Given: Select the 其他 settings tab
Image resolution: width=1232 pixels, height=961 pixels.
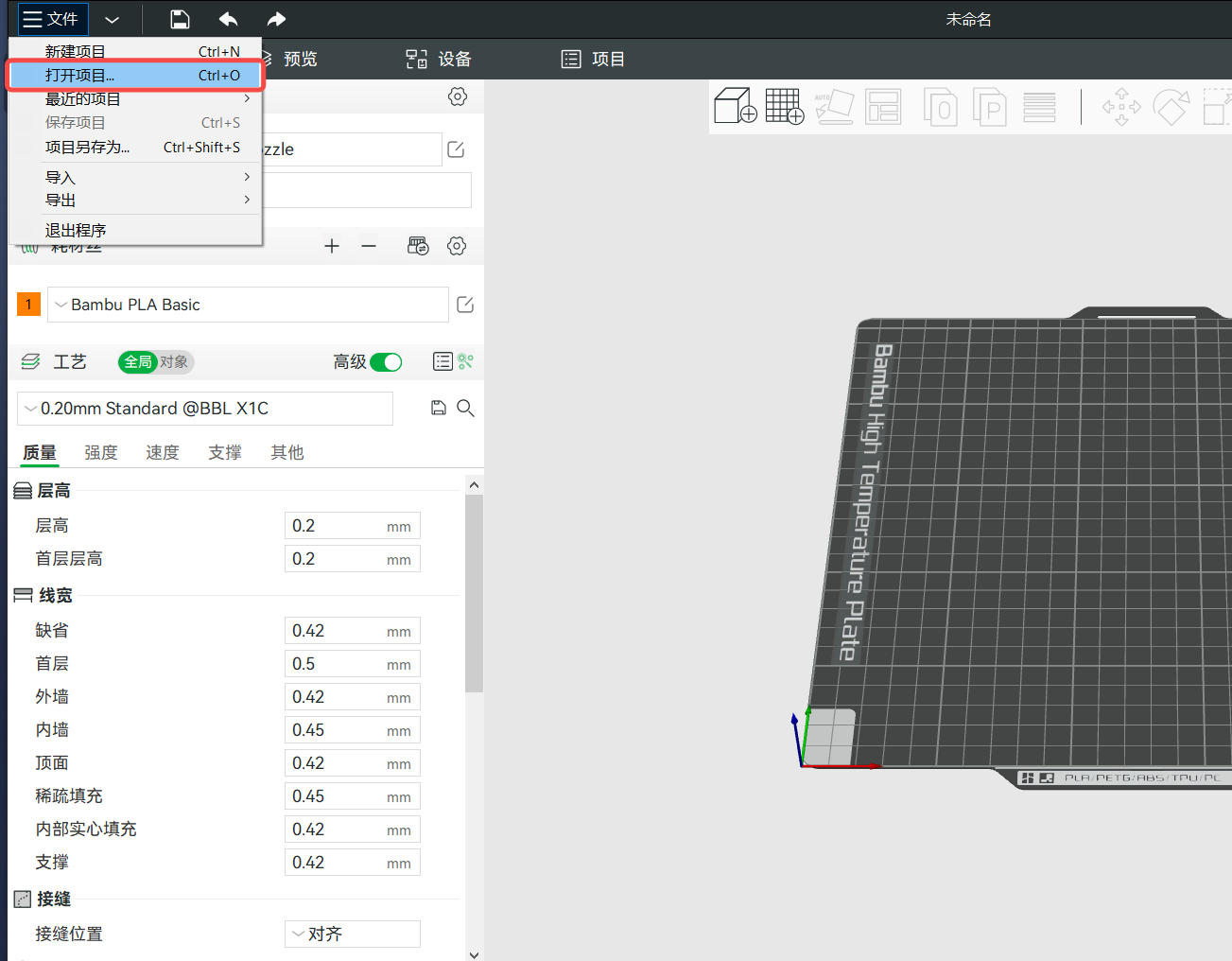Looking at the screenshot, I should point(287,452).
